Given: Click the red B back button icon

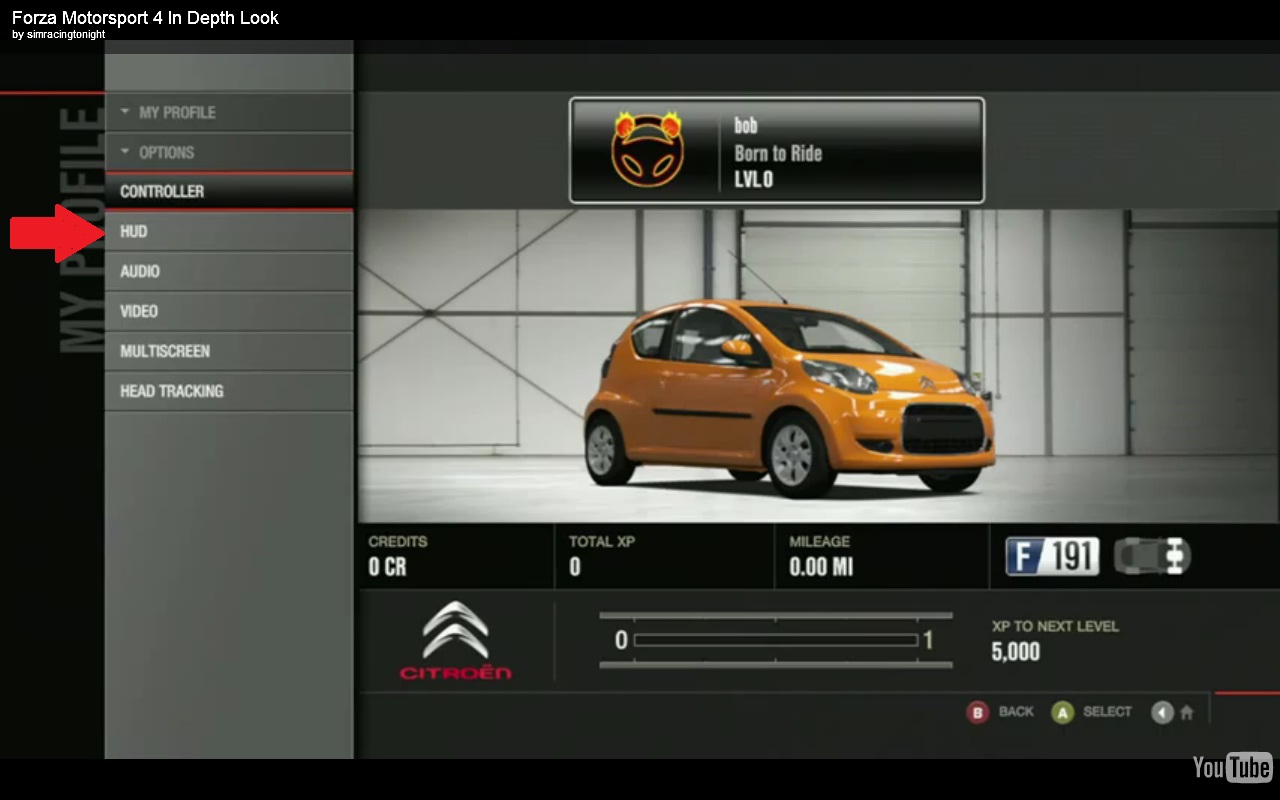Looking at the screenshot, I should tap(977, 712).
